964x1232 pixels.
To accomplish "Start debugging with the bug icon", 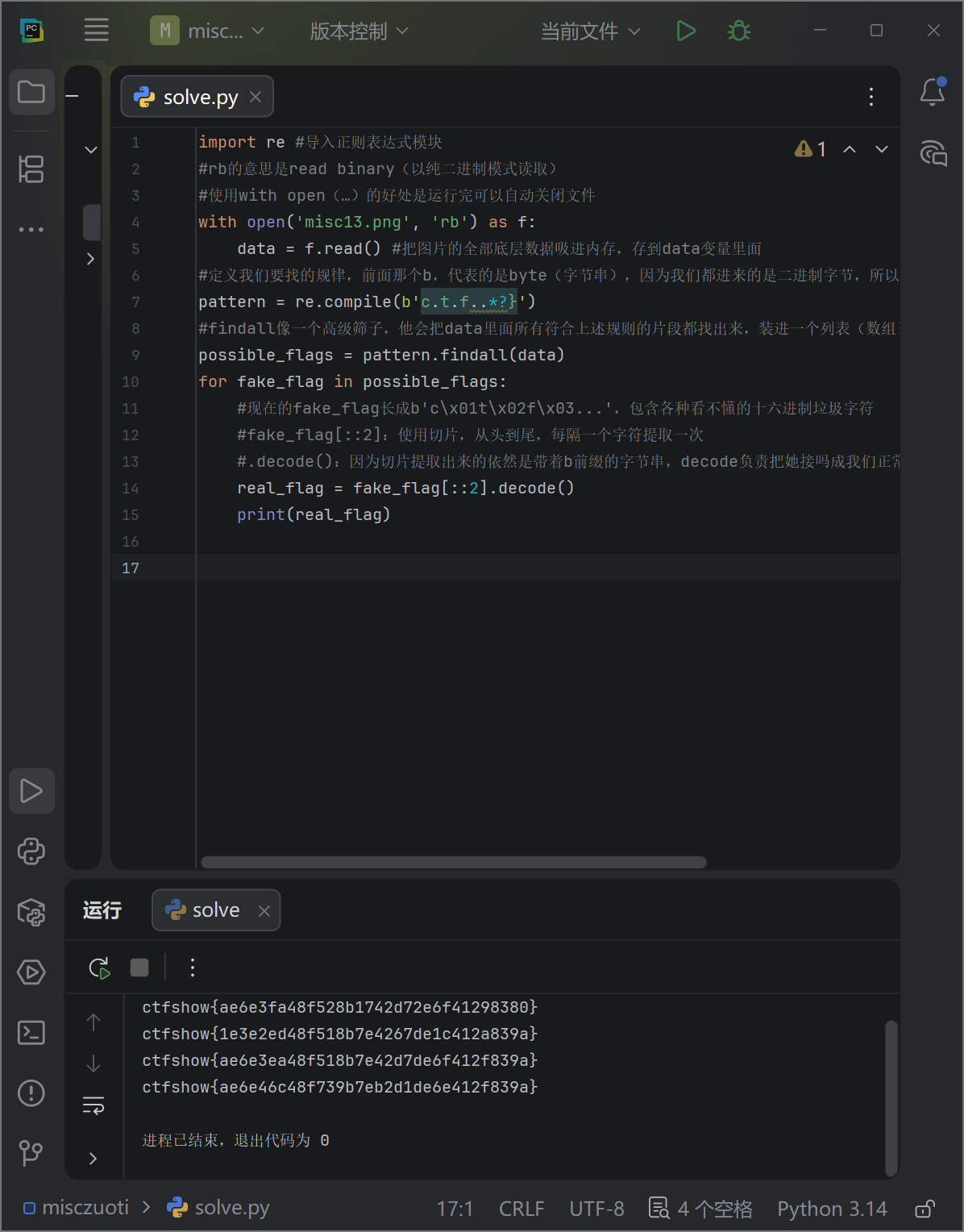I will (x=738, y=31).
